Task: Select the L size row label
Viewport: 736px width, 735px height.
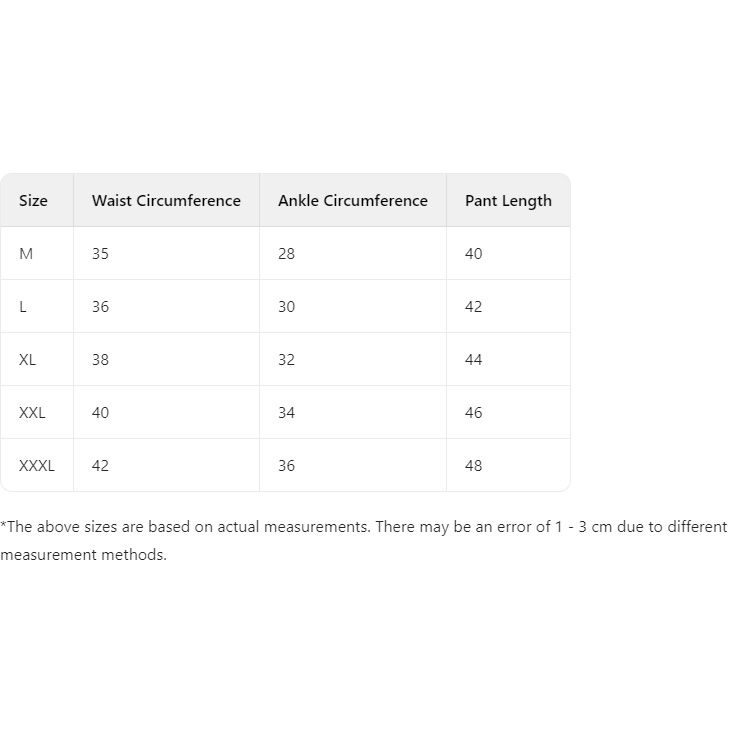Action: 23,307
